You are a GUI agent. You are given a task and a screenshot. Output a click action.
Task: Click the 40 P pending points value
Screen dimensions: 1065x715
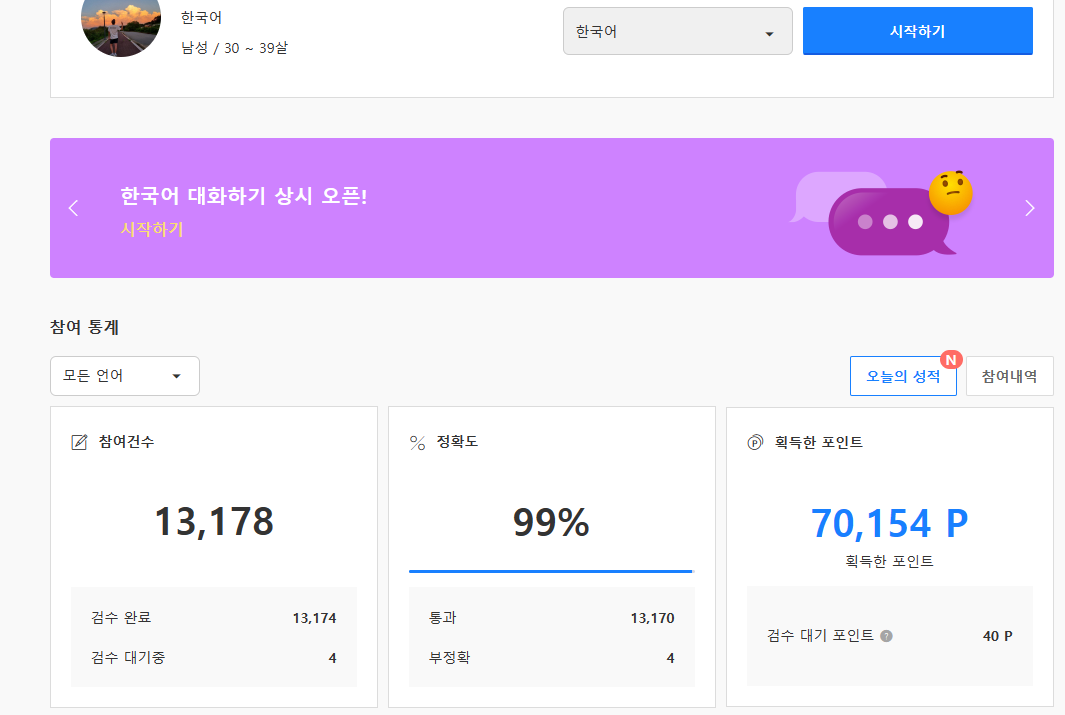click(x=997, y=636)
